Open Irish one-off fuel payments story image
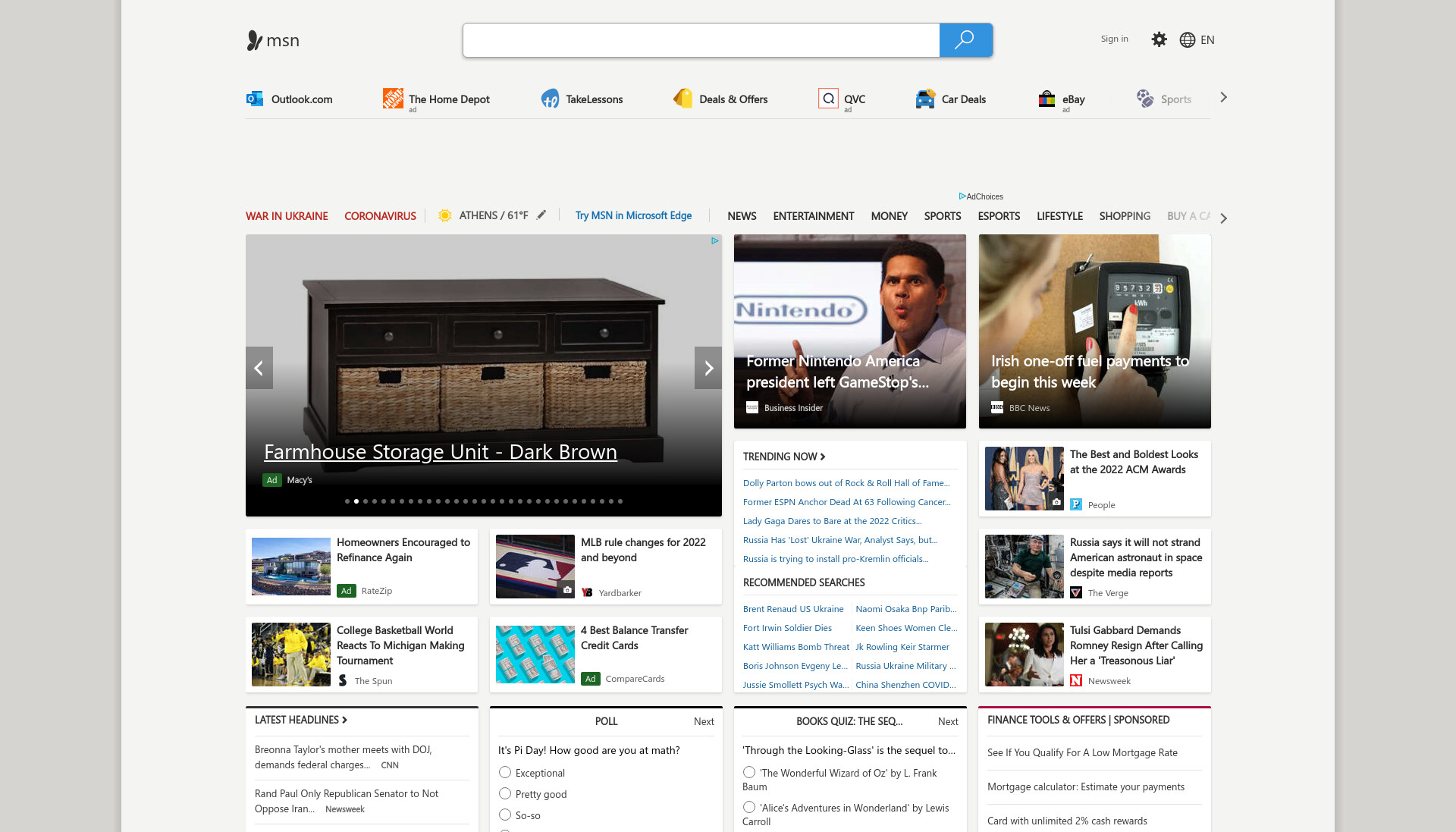Image resolution: width=1456 pixels, height=832 pixels. click(x=1094, y=331)
